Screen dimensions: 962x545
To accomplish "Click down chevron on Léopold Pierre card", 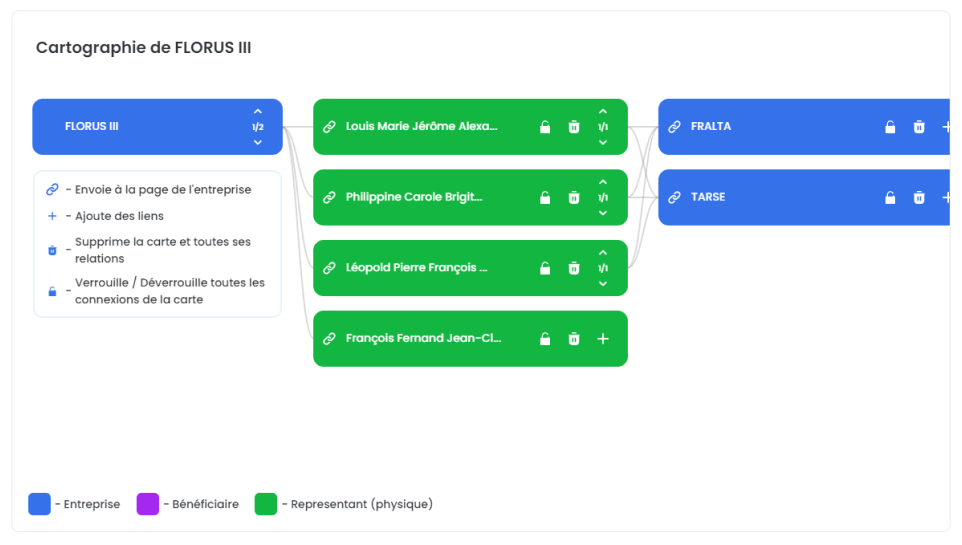I will coord(603,284).
